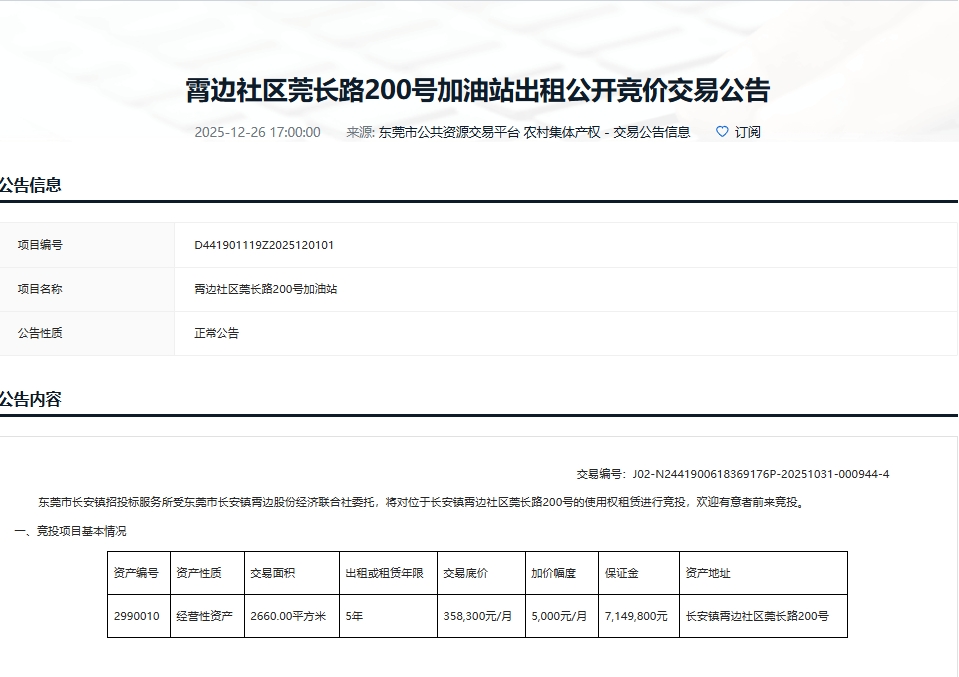Screen dimensions: 959x677
Task: Click the publish date 2025-12-26 17:00:00
Action: [257, 132]
